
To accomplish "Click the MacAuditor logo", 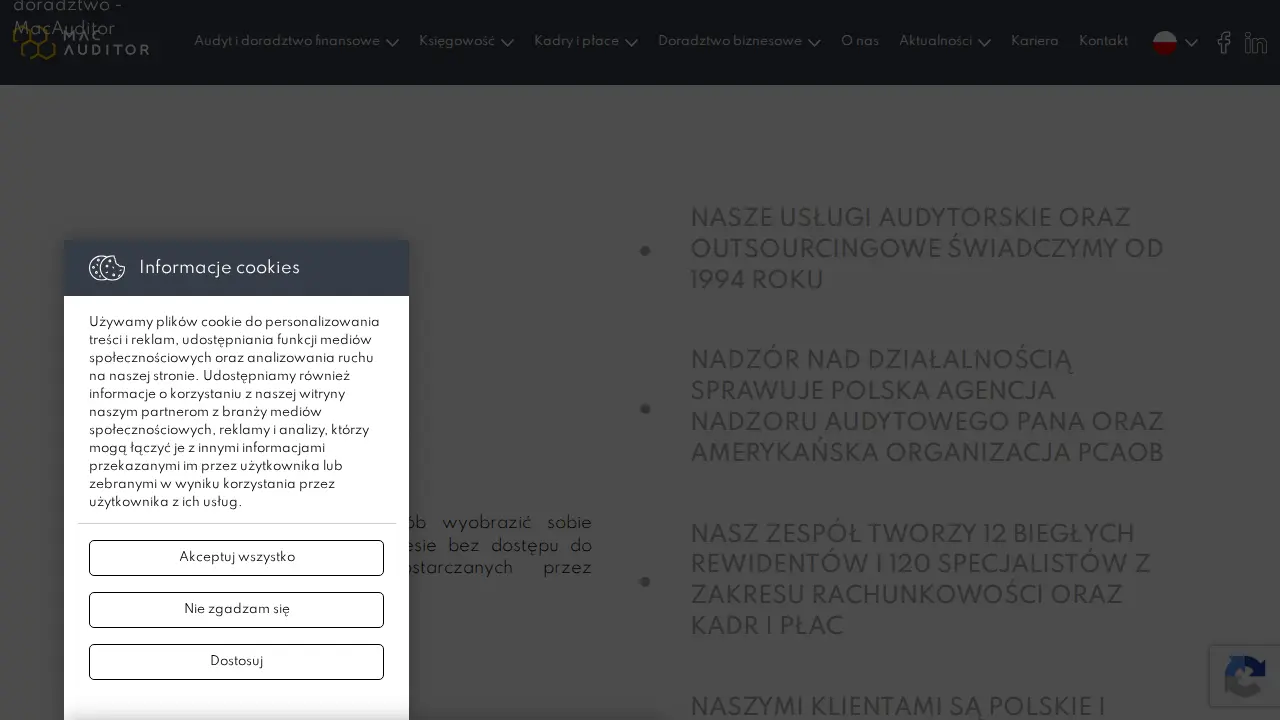I will tap(81, 42).
